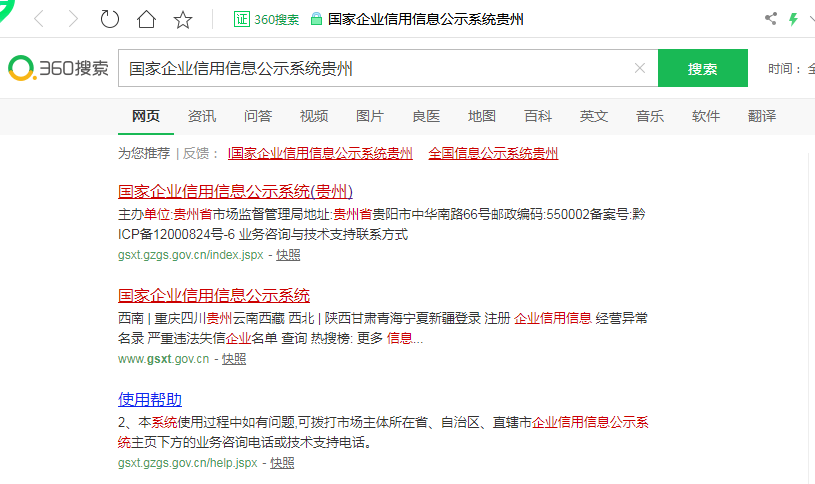Image resolution: width=815 pixels, height=484 pixels.
Task: Open the address bar dropdown chevron
Action: pos(811,19)
